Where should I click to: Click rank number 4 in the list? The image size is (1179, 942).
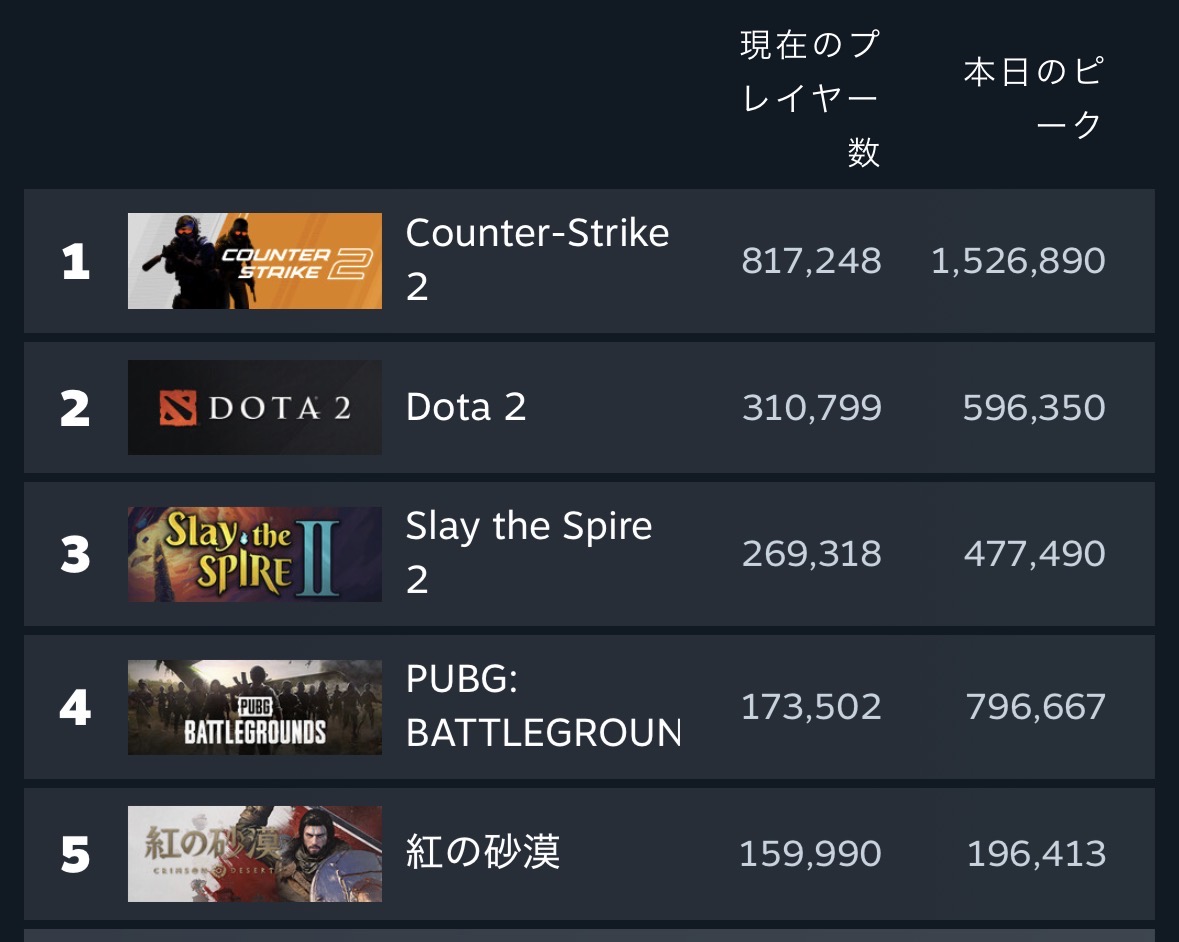(76, 708)
